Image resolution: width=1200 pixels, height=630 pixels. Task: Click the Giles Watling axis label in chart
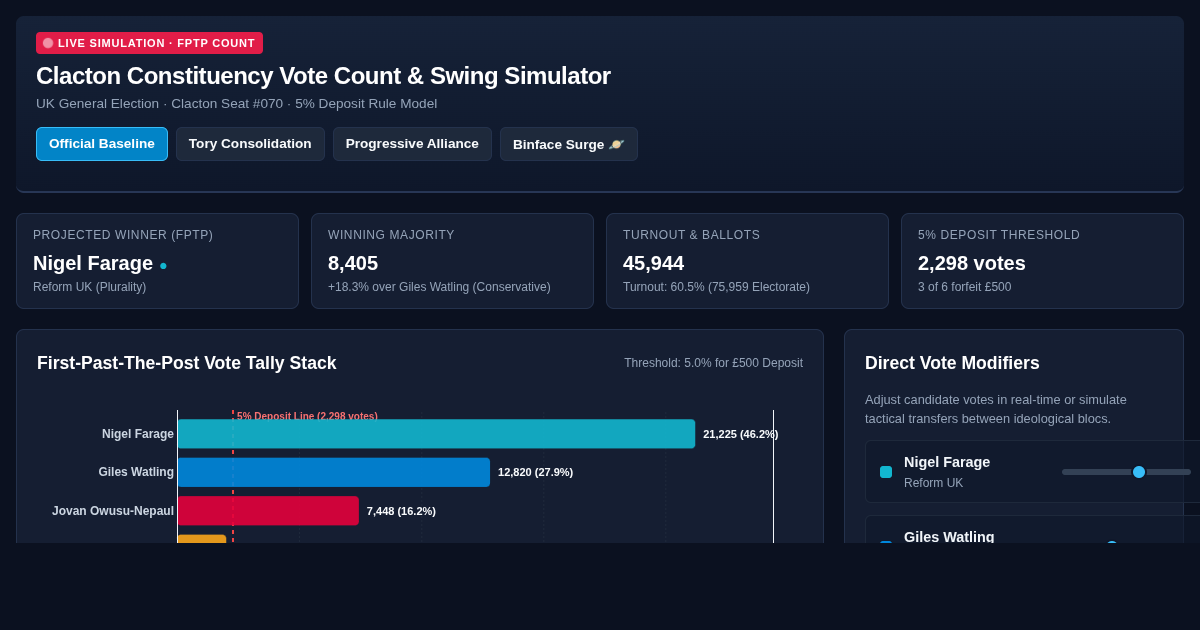click(x=136, y=472)
